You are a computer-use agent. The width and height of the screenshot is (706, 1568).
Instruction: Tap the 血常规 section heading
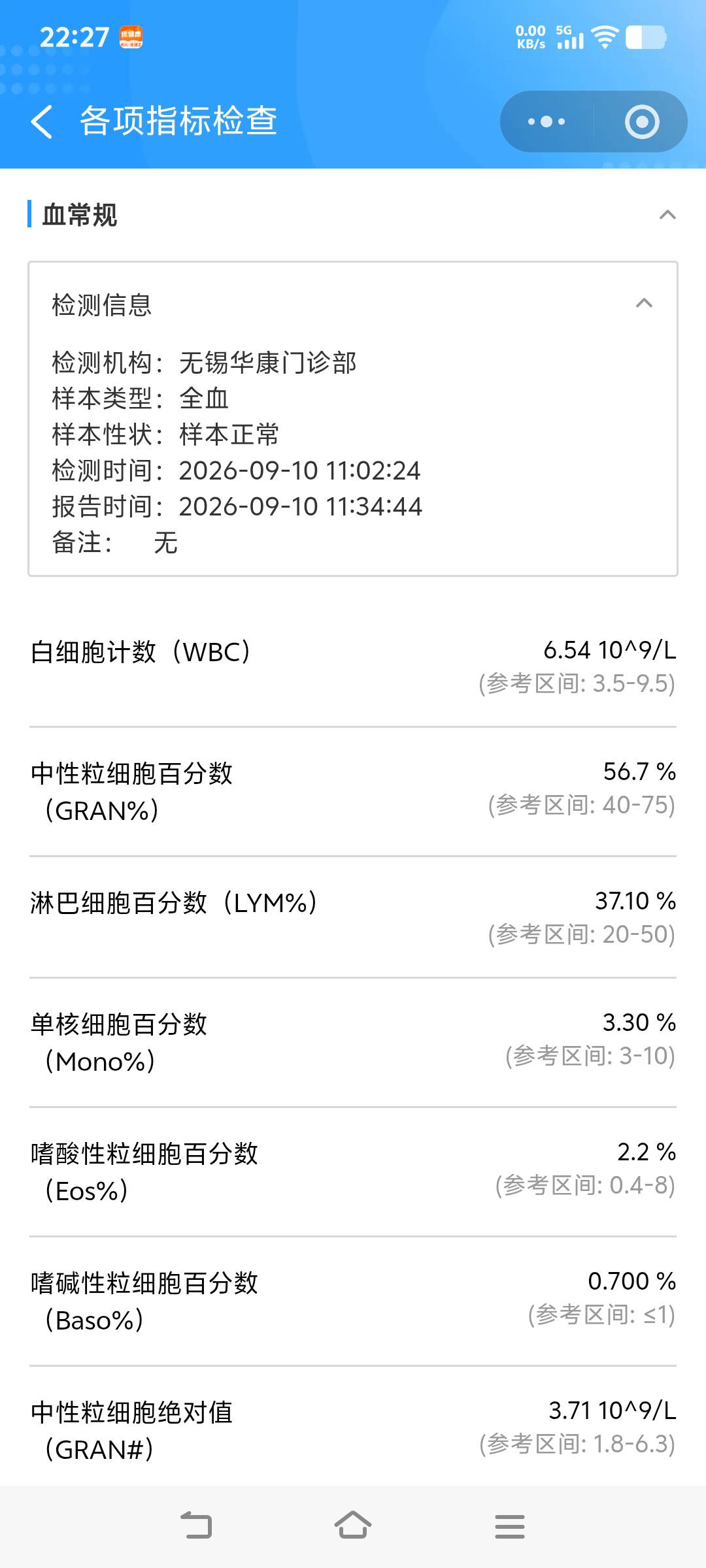[x=80, y=214]
